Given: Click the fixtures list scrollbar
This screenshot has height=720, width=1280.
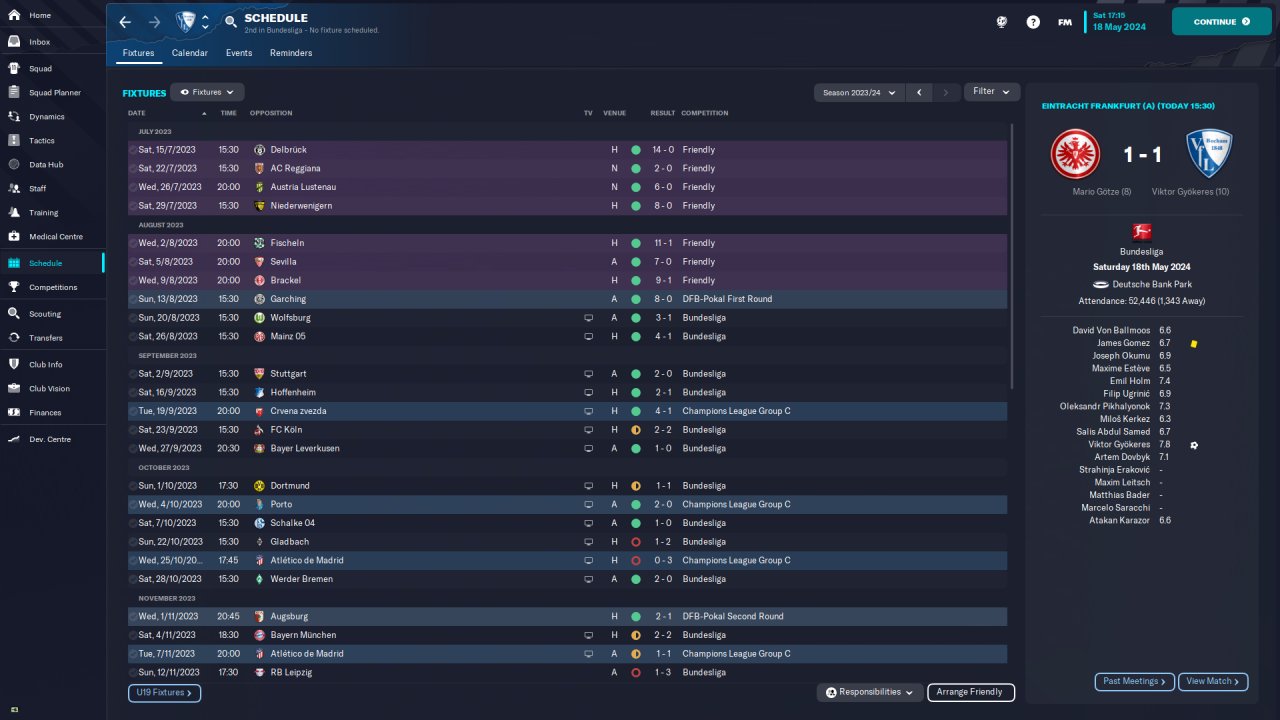Looking at the screenshot, I should pyautogui.click(x=1012, y=256).
